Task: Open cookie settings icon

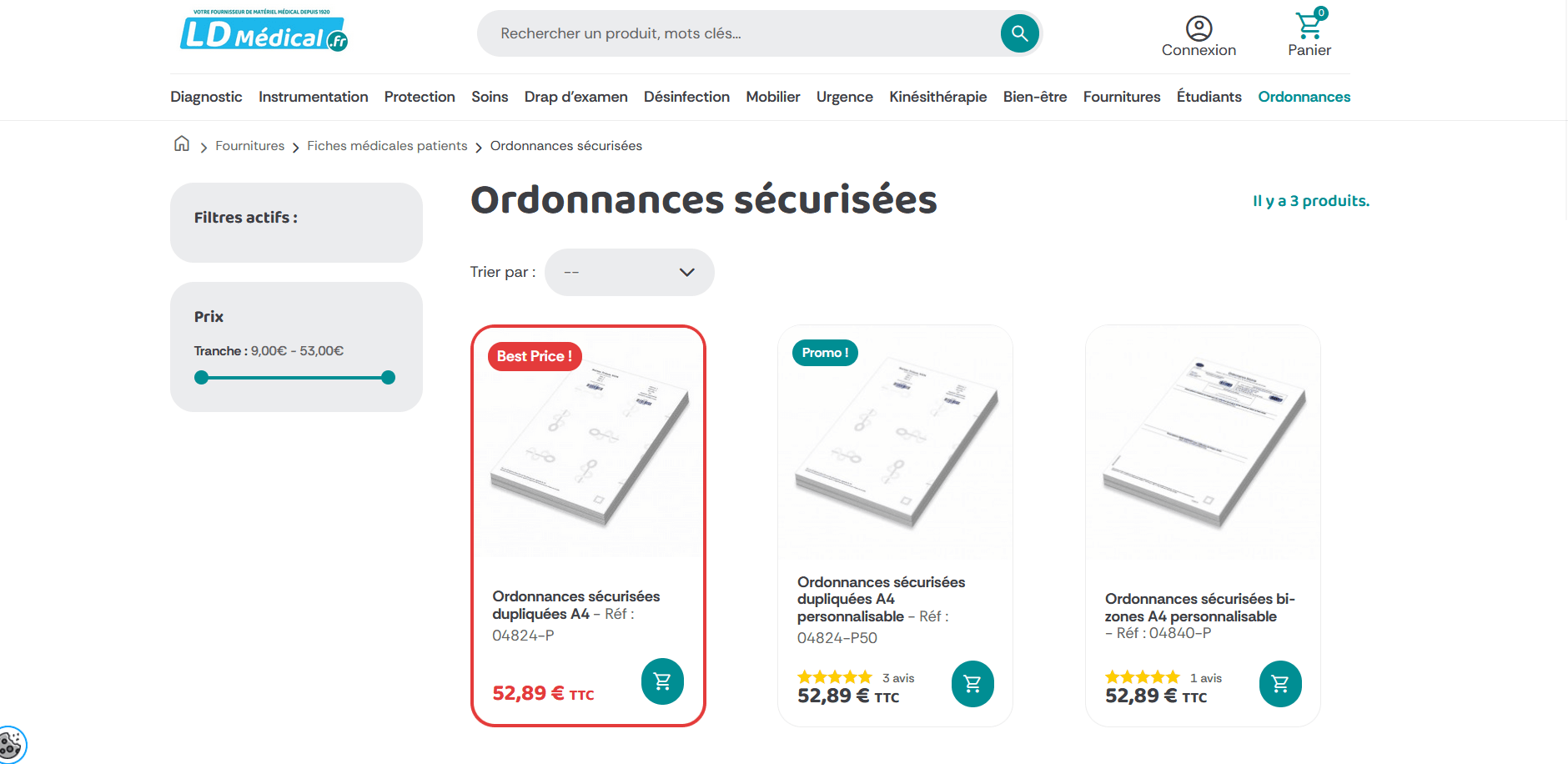Action: point(11,745)
